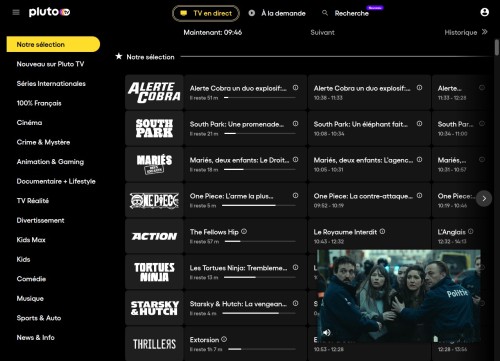Select Notre sélection category
The image size is (500, 361).
53,44
